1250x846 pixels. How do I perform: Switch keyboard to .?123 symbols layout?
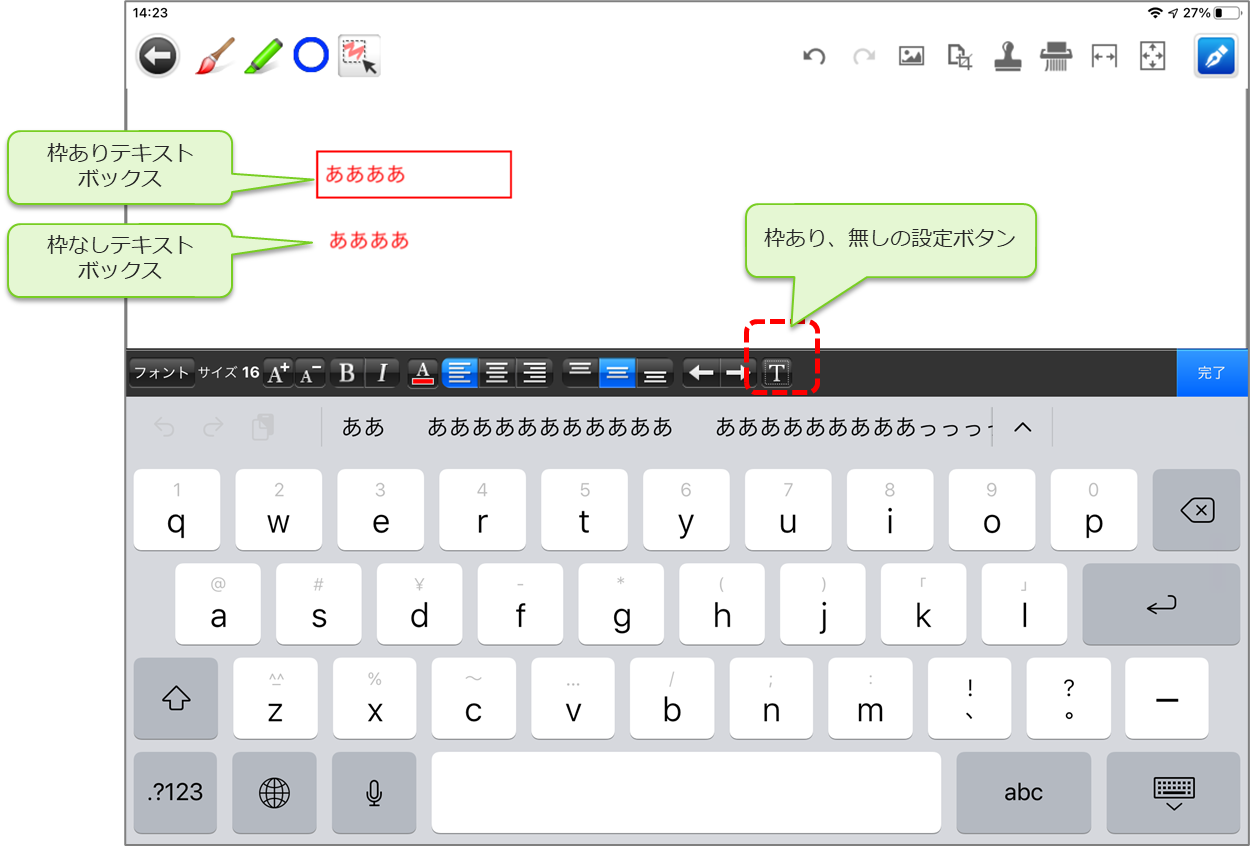[175, 792]
